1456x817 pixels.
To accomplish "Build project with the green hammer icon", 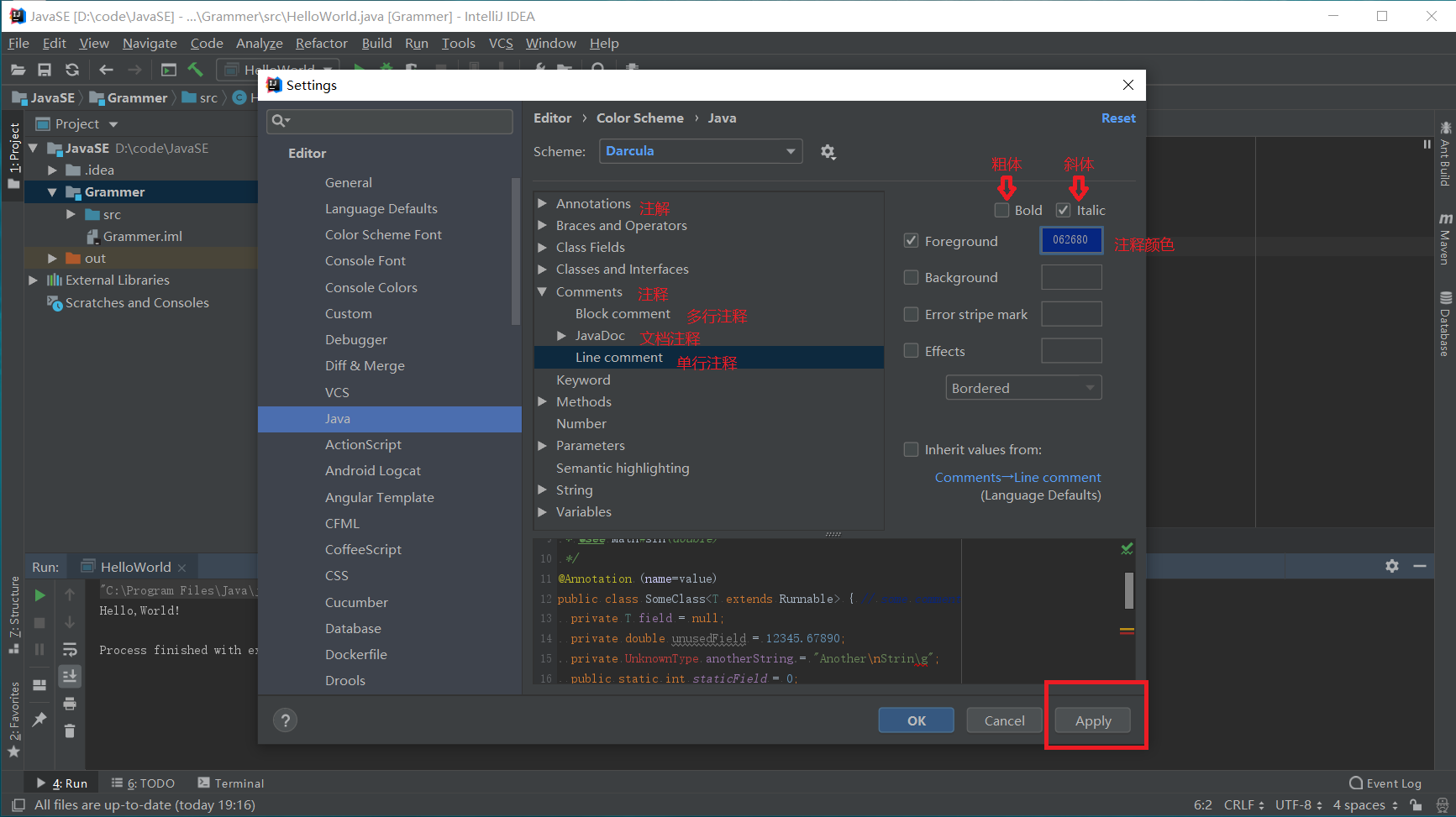I will (196, 70).
